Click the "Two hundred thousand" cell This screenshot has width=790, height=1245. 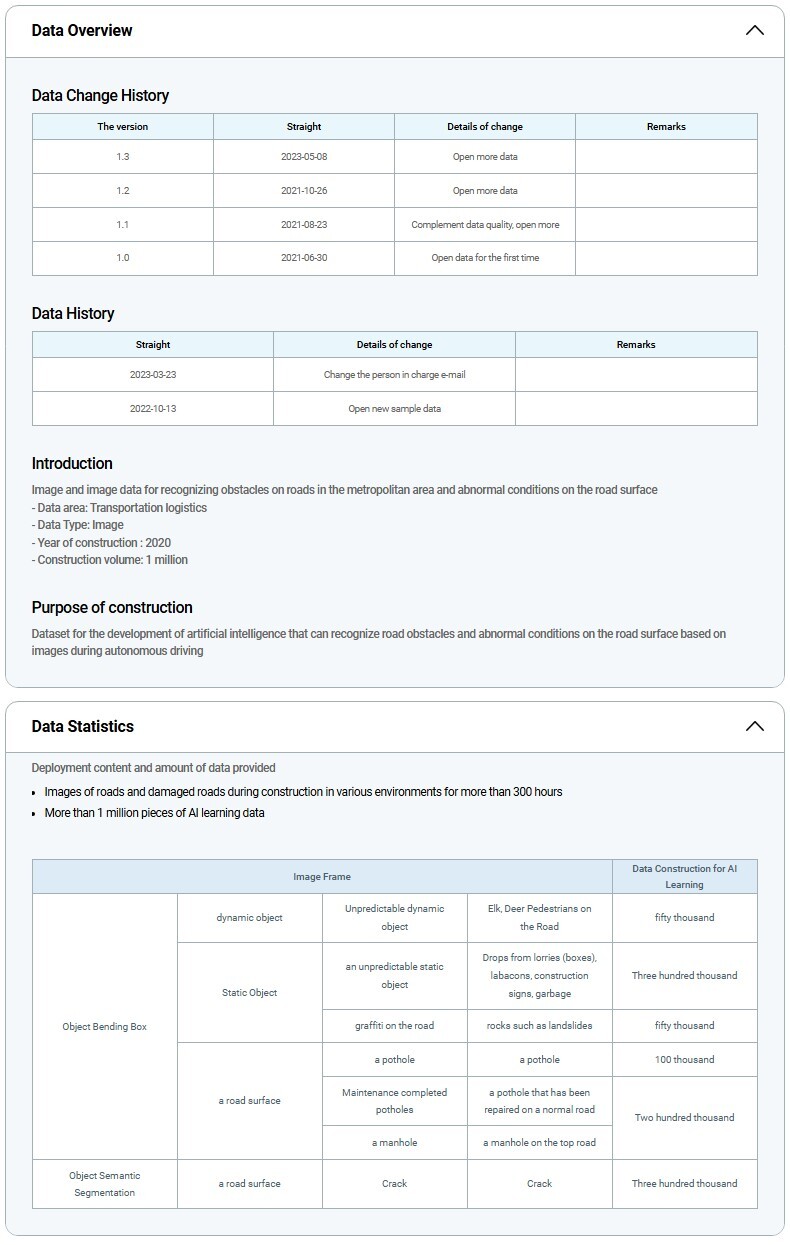[684, 1118]
